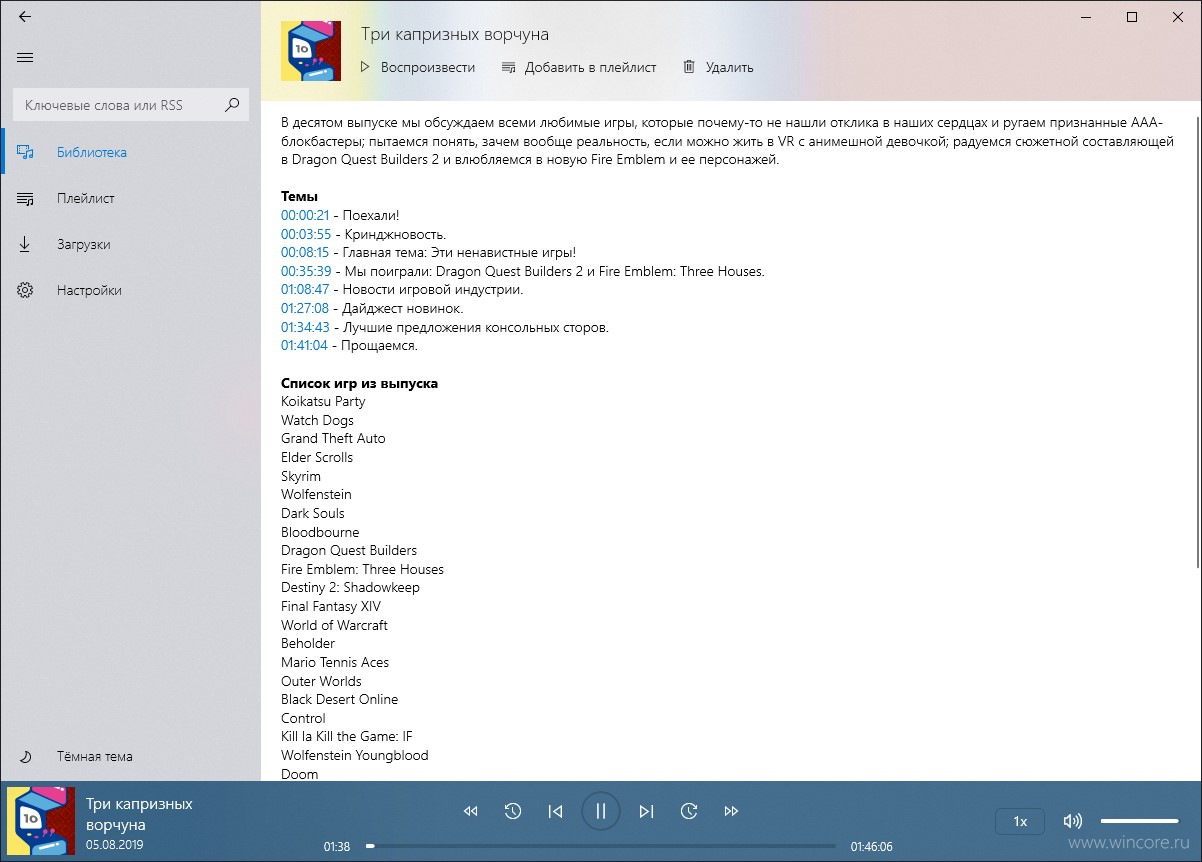Screen dimensions: 1202x862
Task: Click the 'Wolfenstein Youngblood' list entry
Action: click(355, 756)
